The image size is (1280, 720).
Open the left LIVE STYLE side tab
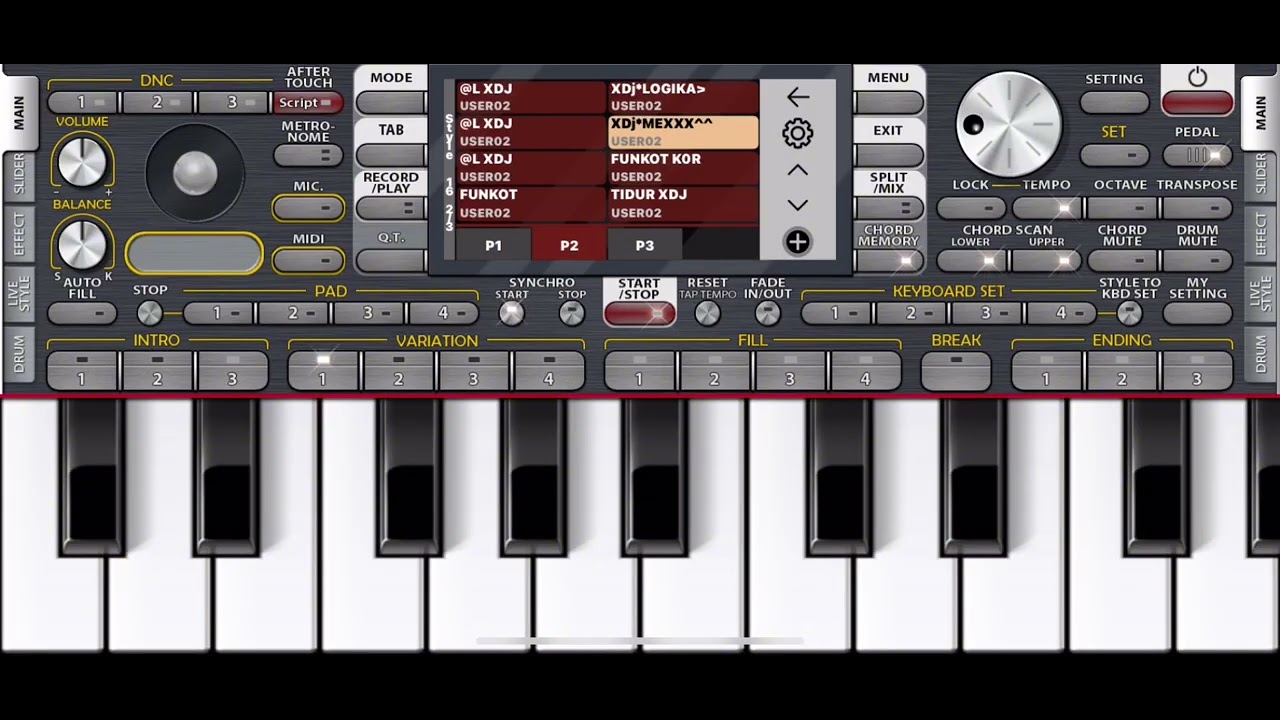19,296
